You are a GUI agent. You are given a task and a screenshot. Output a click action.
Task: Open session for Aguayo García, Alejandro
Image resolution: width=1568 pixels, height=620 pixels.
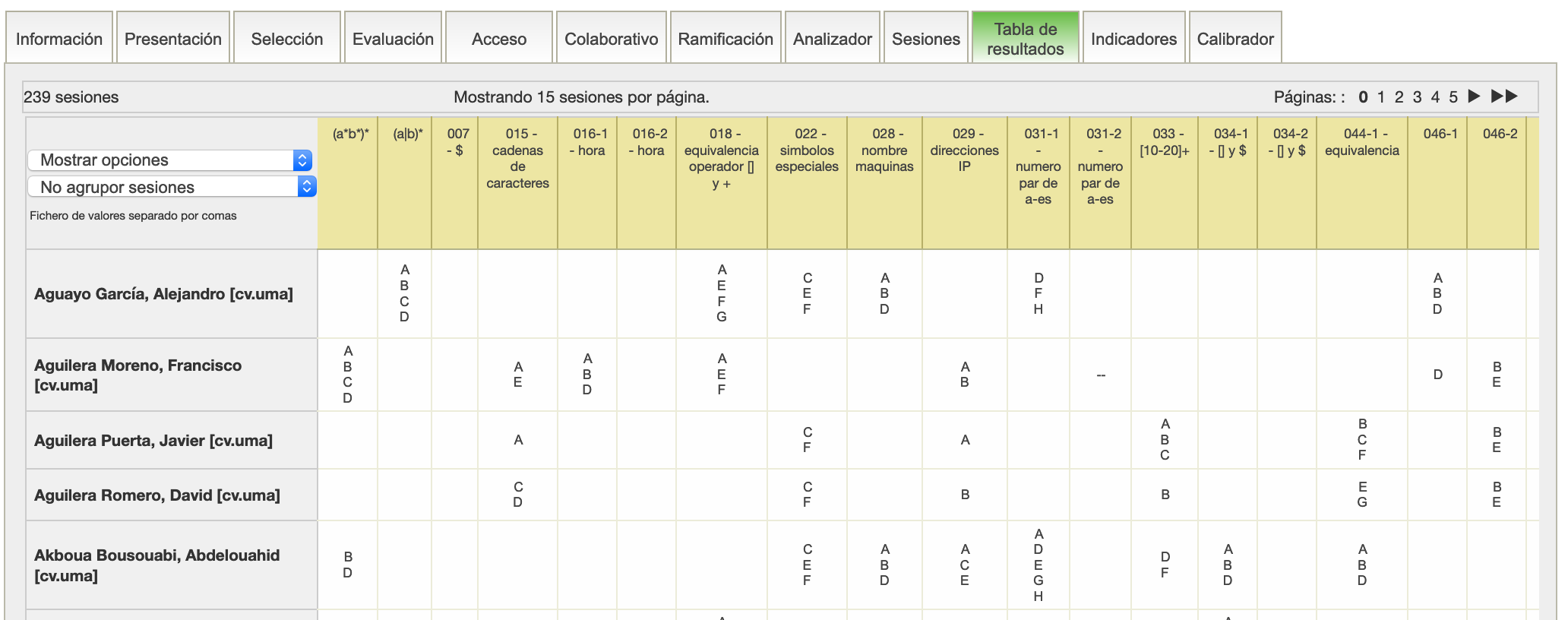coord(163,294)
